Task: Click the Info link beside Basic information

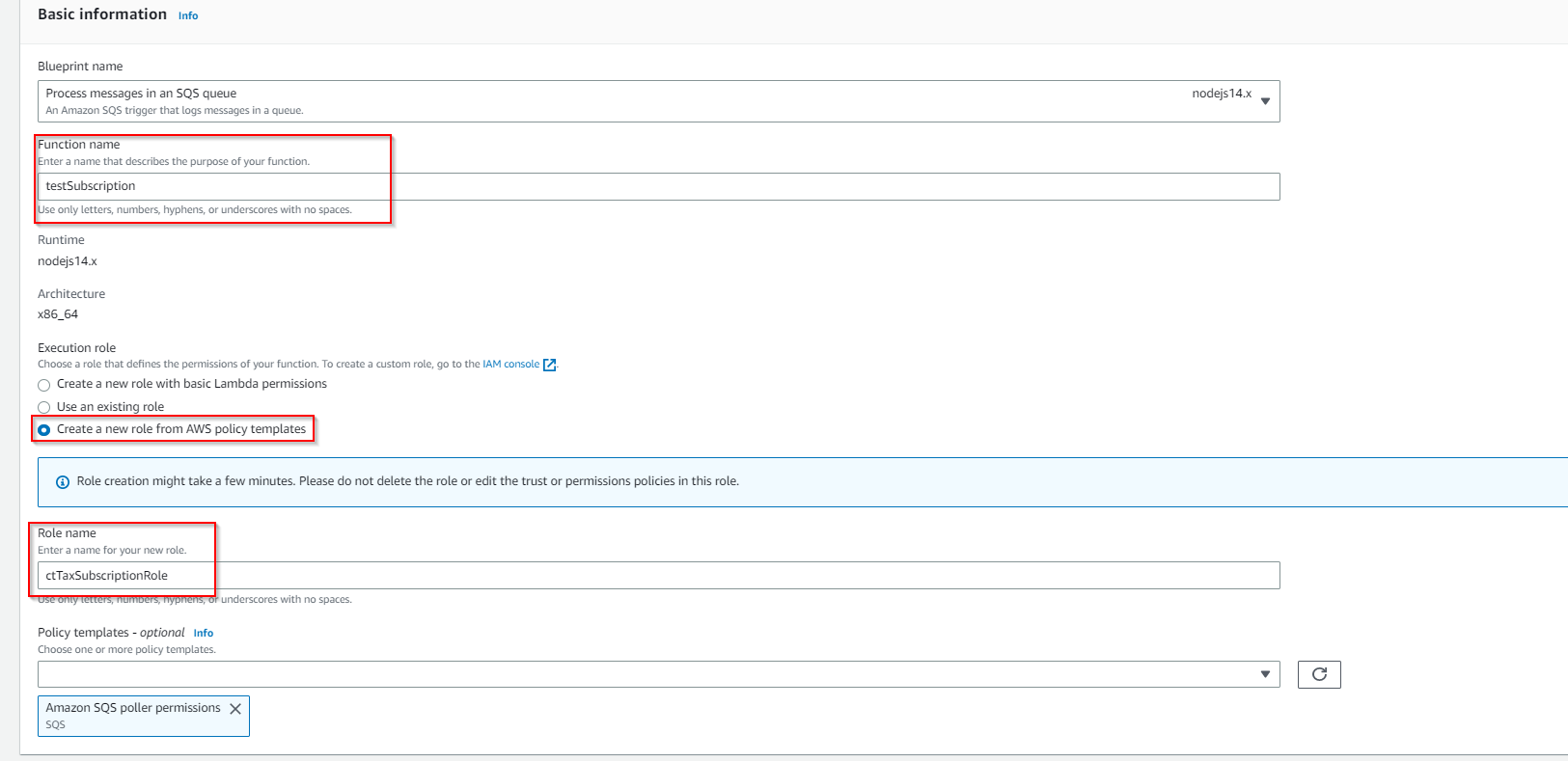Action: [x=188, y=15]
